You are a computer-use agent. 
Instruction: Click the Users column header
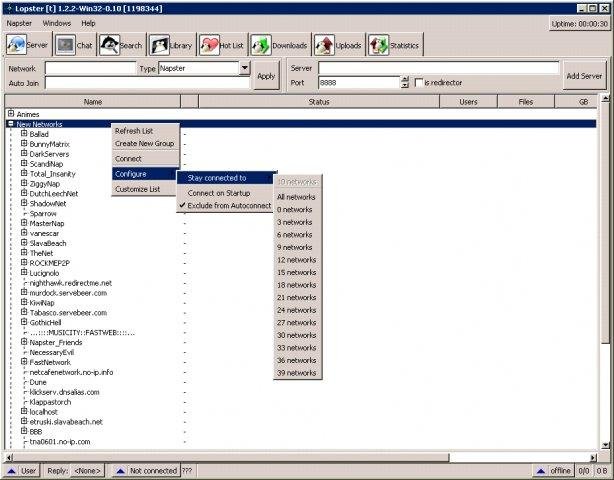(468, 102)
